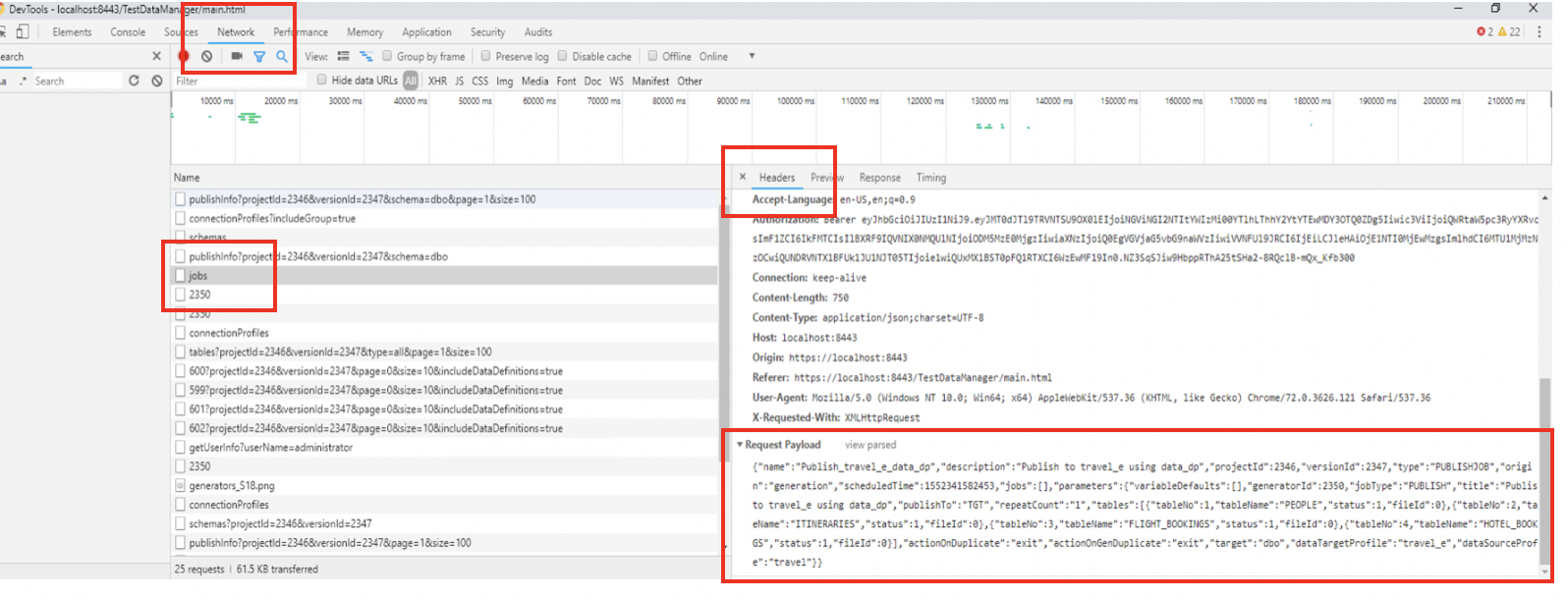Image resolution: width=1568 pixels, height=599 pixels.
Task: Toggle the filter funnel icon
Action: [259, 57]
